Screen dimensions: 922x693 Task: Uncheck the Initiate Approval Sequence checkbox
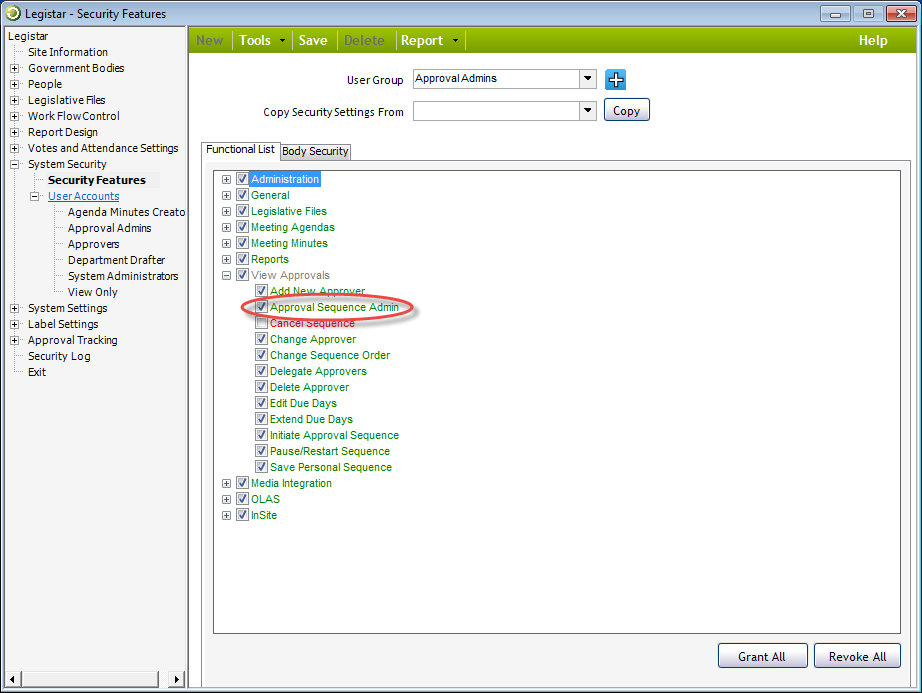click(262, 435)
